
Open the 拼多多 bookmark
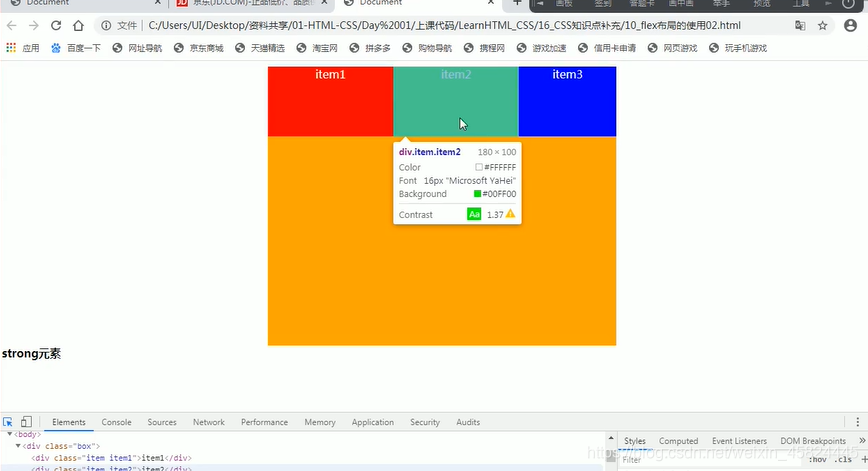(x=370, y=48)
